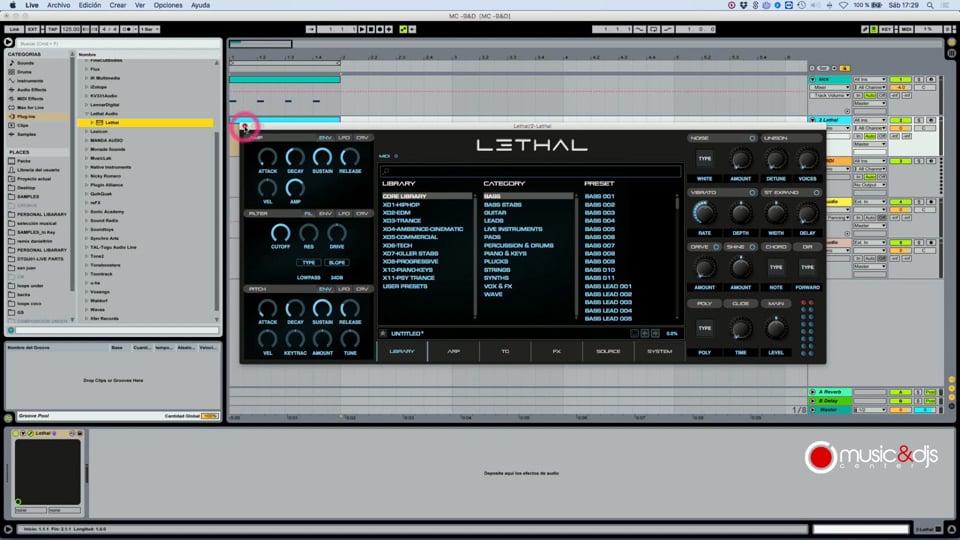Screen dimensions: 960x540
Task: Expand the Waves plug-in folder
Action: (x=86, y=309)
